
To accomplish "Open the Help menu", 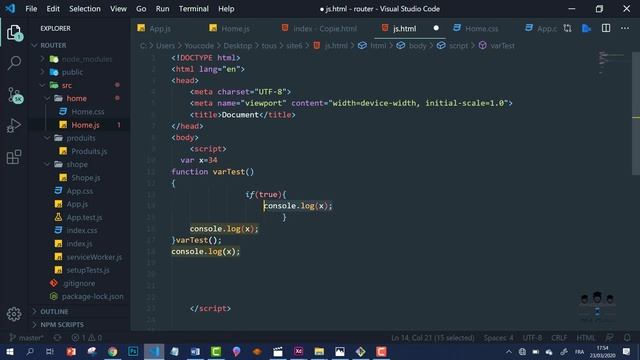I will click(x=226, y=9).
